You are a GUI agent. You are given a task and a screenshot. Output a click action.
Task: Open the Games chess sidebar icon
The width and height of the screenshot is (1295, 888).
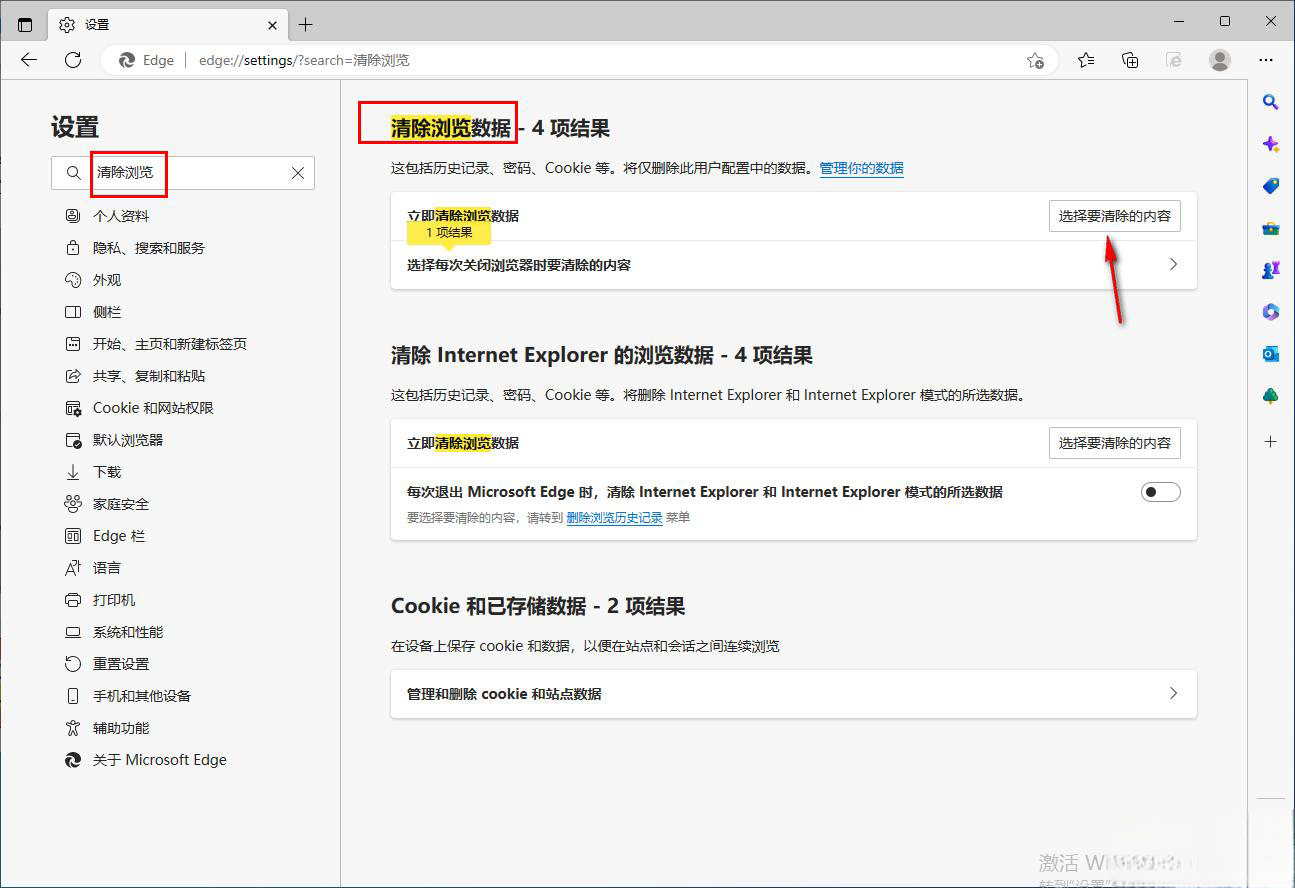[x=1271, y=270]
